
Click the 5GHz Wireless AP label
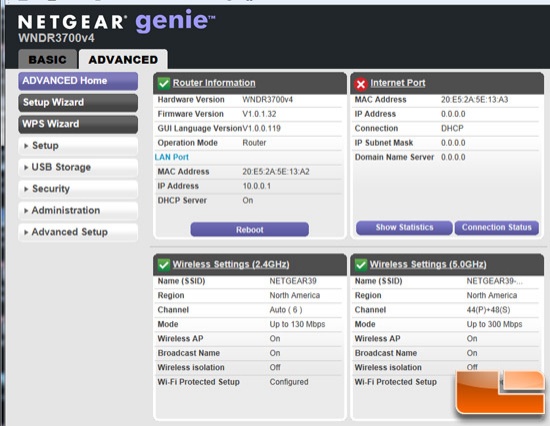[x=377, y=339]
